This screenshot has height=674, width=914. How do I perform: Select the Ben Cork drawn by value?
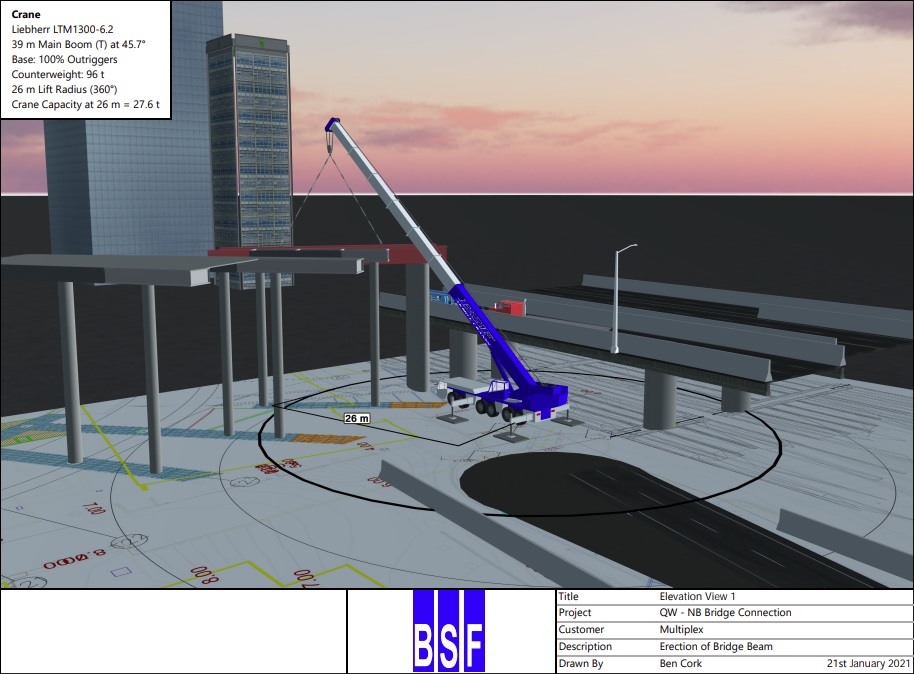point(682,663)
